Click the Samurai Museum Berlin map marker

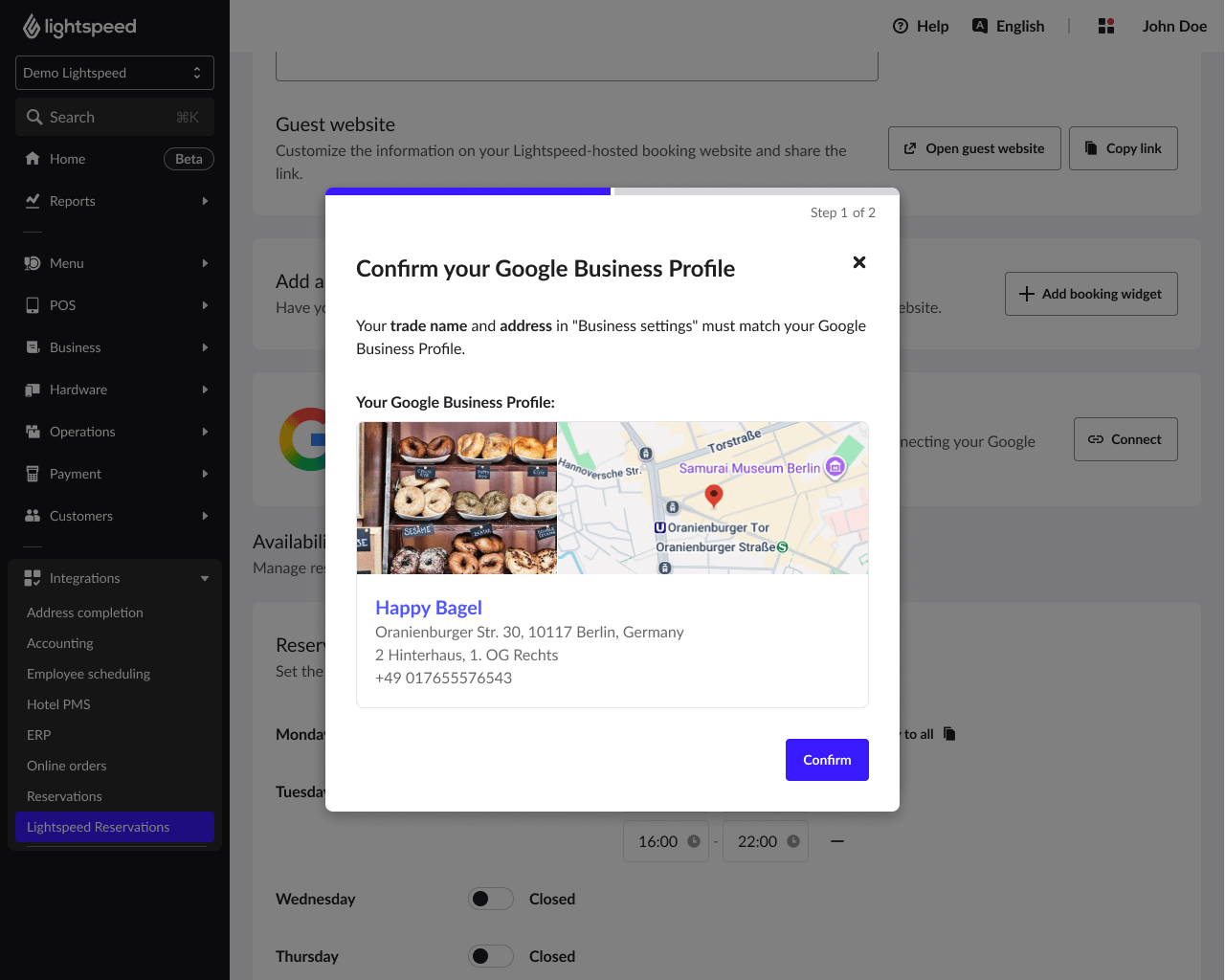pyautogui.click(x=835, y=467)
